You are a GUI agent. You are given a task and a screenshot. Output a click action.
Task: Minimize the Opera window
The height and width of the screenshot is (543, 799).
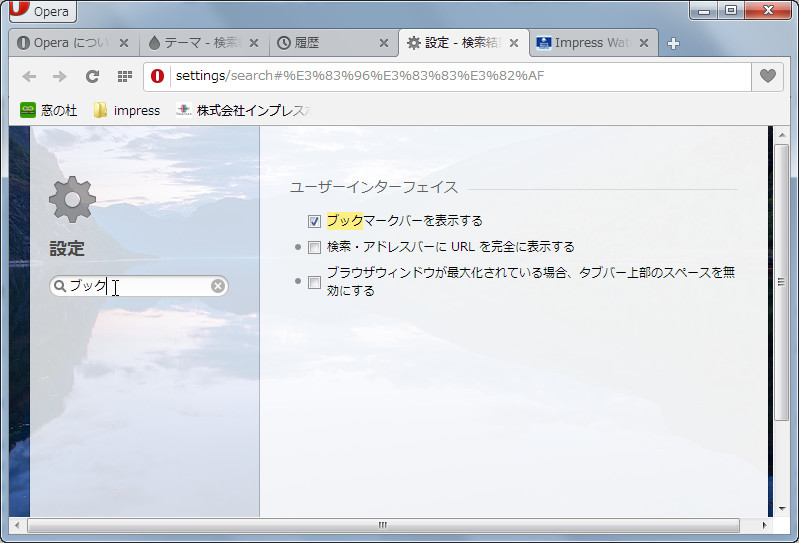[704, 10]
